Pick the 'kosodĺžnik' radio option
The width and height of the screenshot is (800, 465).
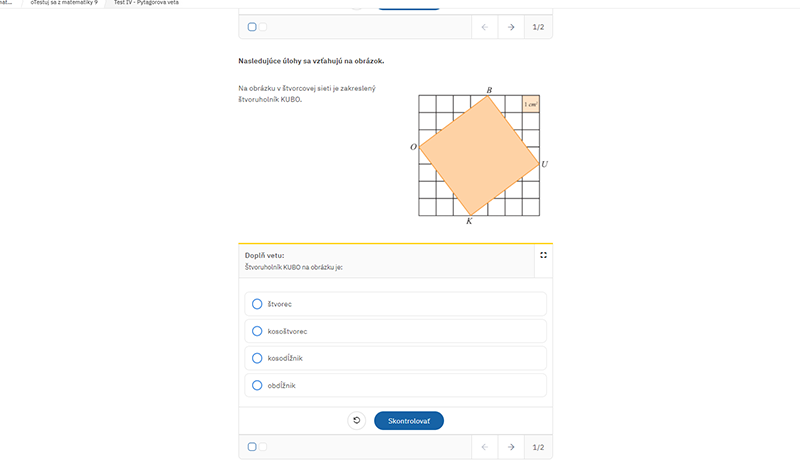(x=395, y=358)
